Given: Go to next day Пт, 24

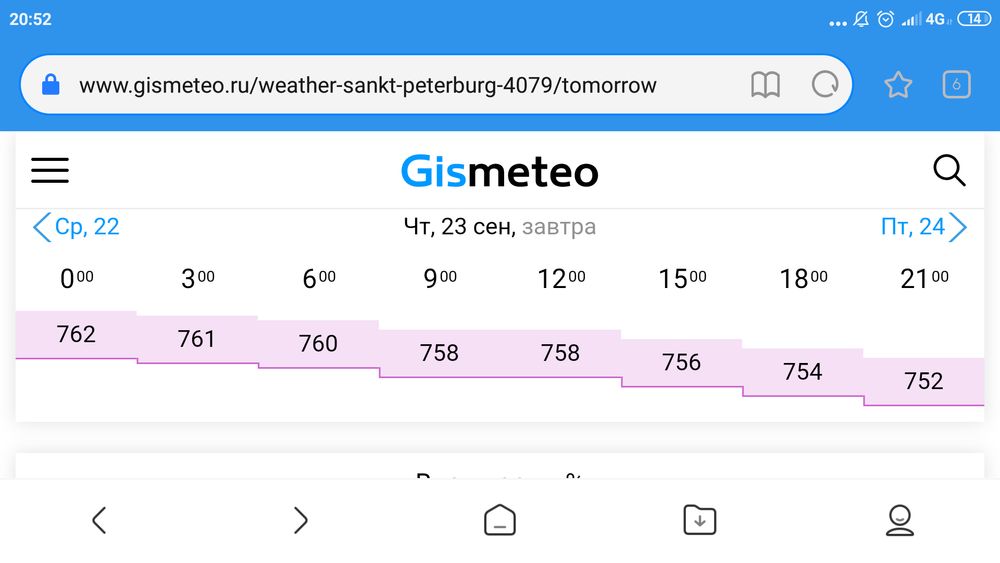Looking at the screenshot, I should click(x=924, y=227).
